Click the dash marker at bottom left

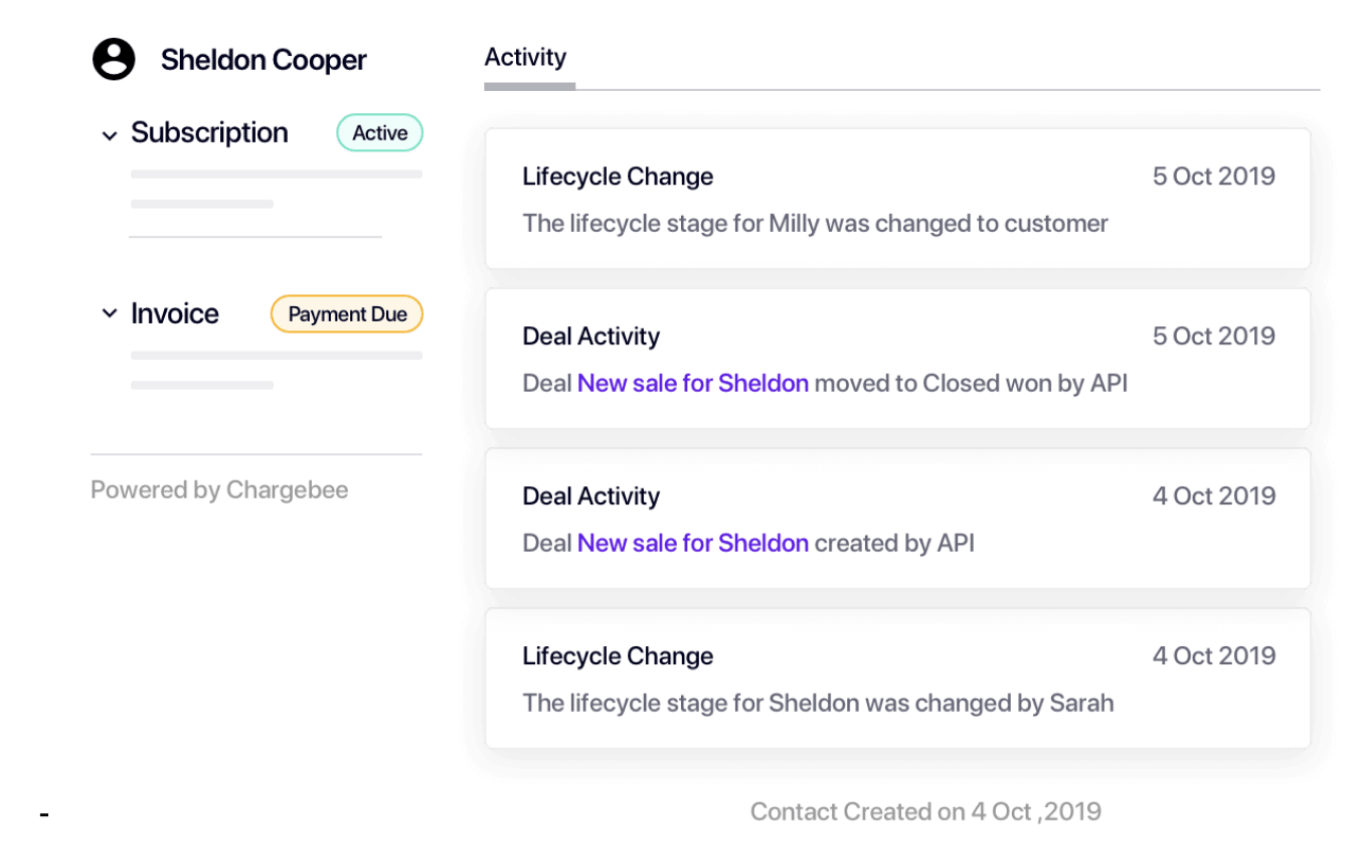point(44,815)
